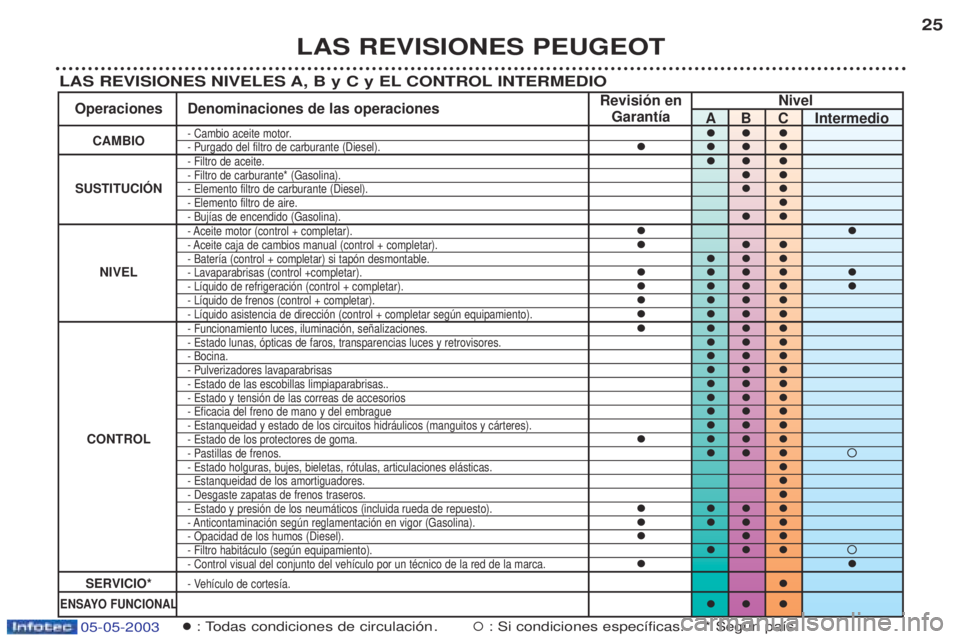Click the hollow circle legend symbol

[478, 626]
